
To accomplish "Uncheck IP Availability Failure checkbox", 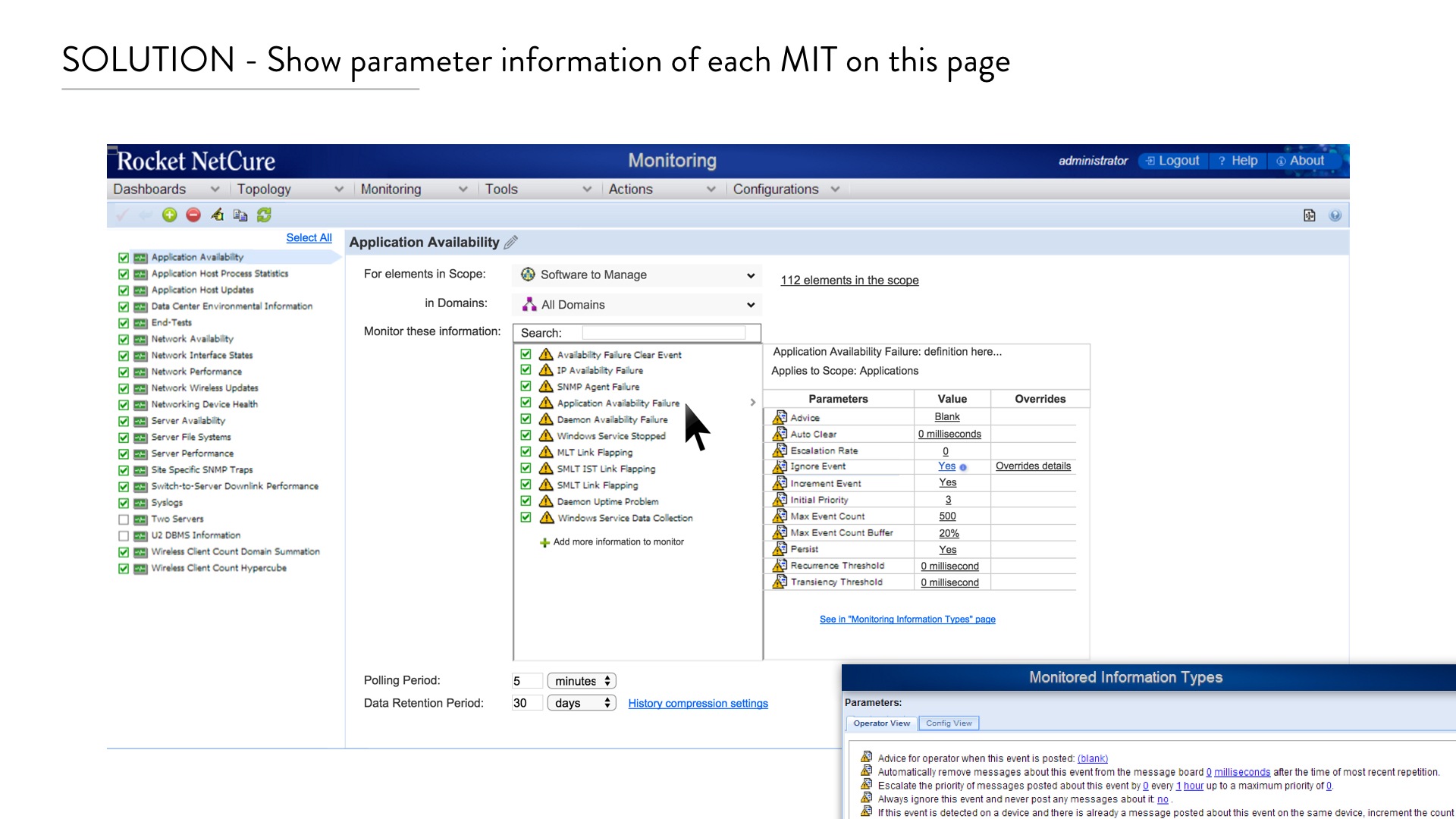I will (x=526, y=370).
